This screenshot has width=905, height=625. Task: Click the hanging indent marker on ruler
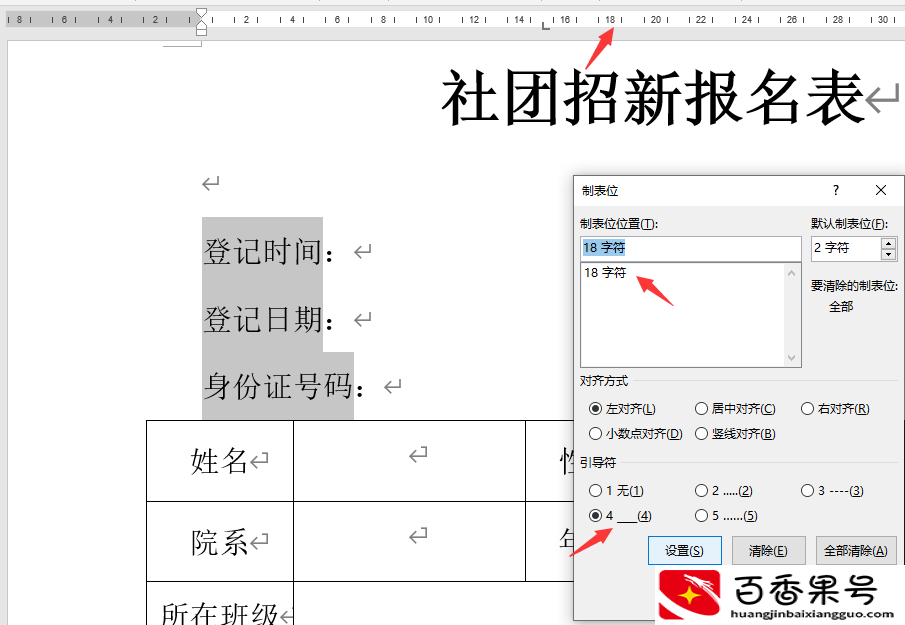tap(201, 23)
